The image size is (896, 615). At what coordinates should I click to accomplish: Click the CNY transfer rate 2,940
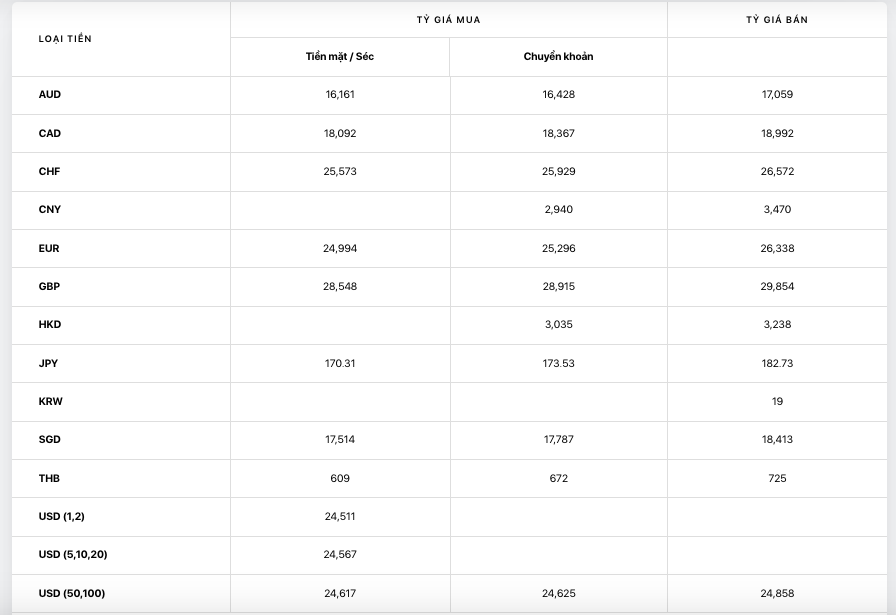[x=558, y=210]
